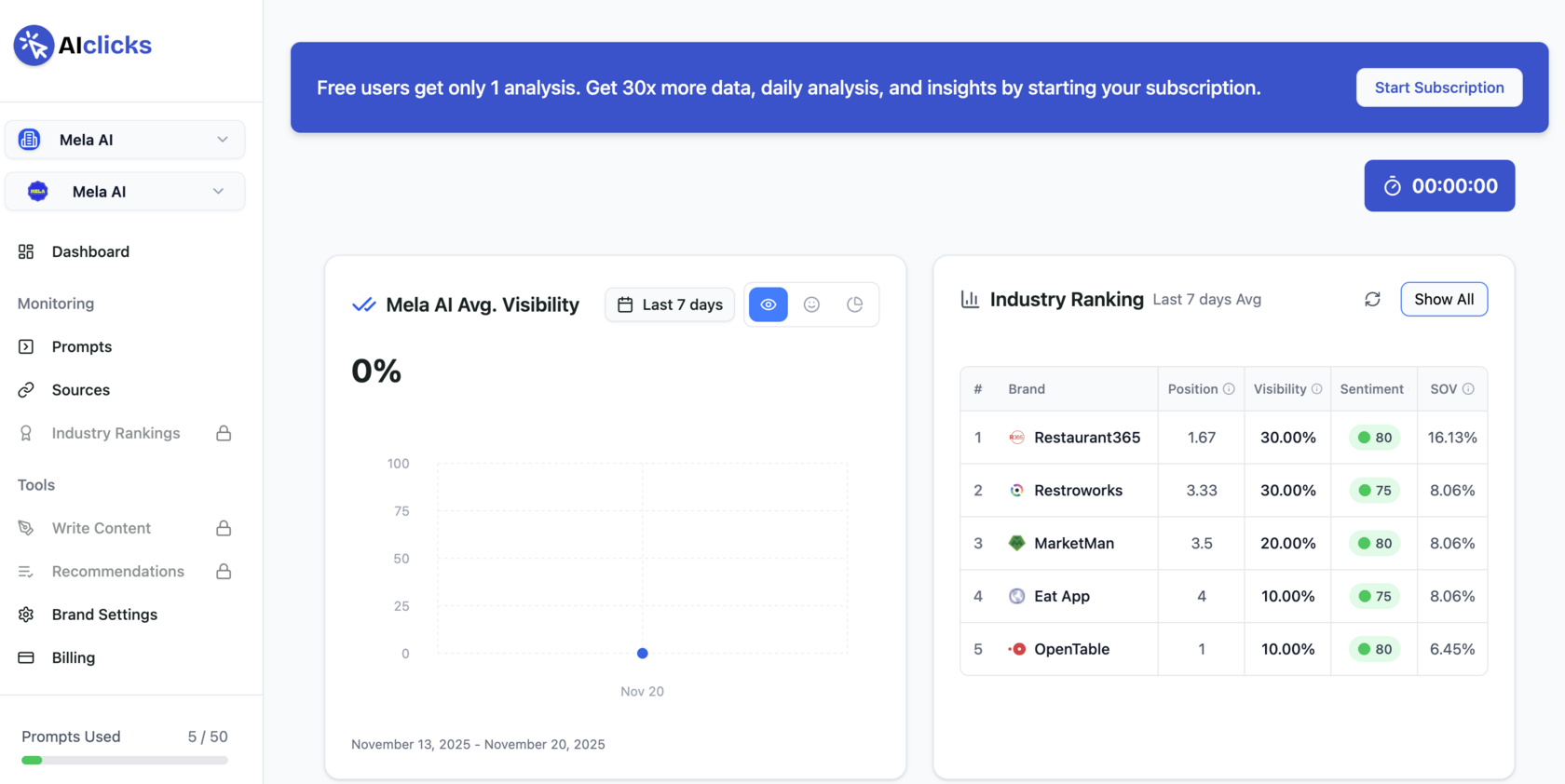Open the Billing page

[74, 657]
